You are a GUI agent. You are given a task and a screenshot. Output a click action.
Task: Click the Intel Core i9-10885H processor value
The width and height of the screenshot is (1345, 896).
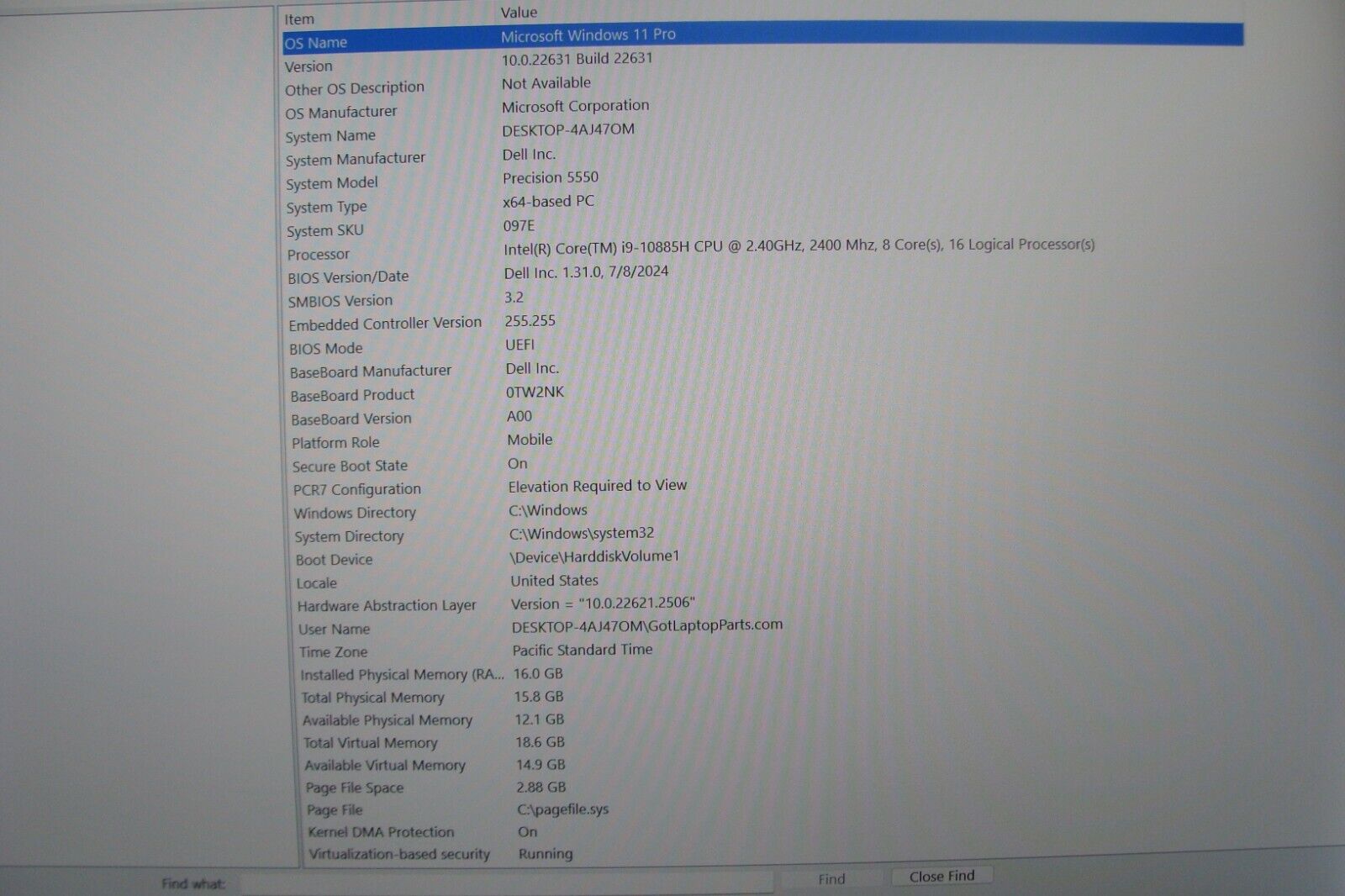coord(799,245)
